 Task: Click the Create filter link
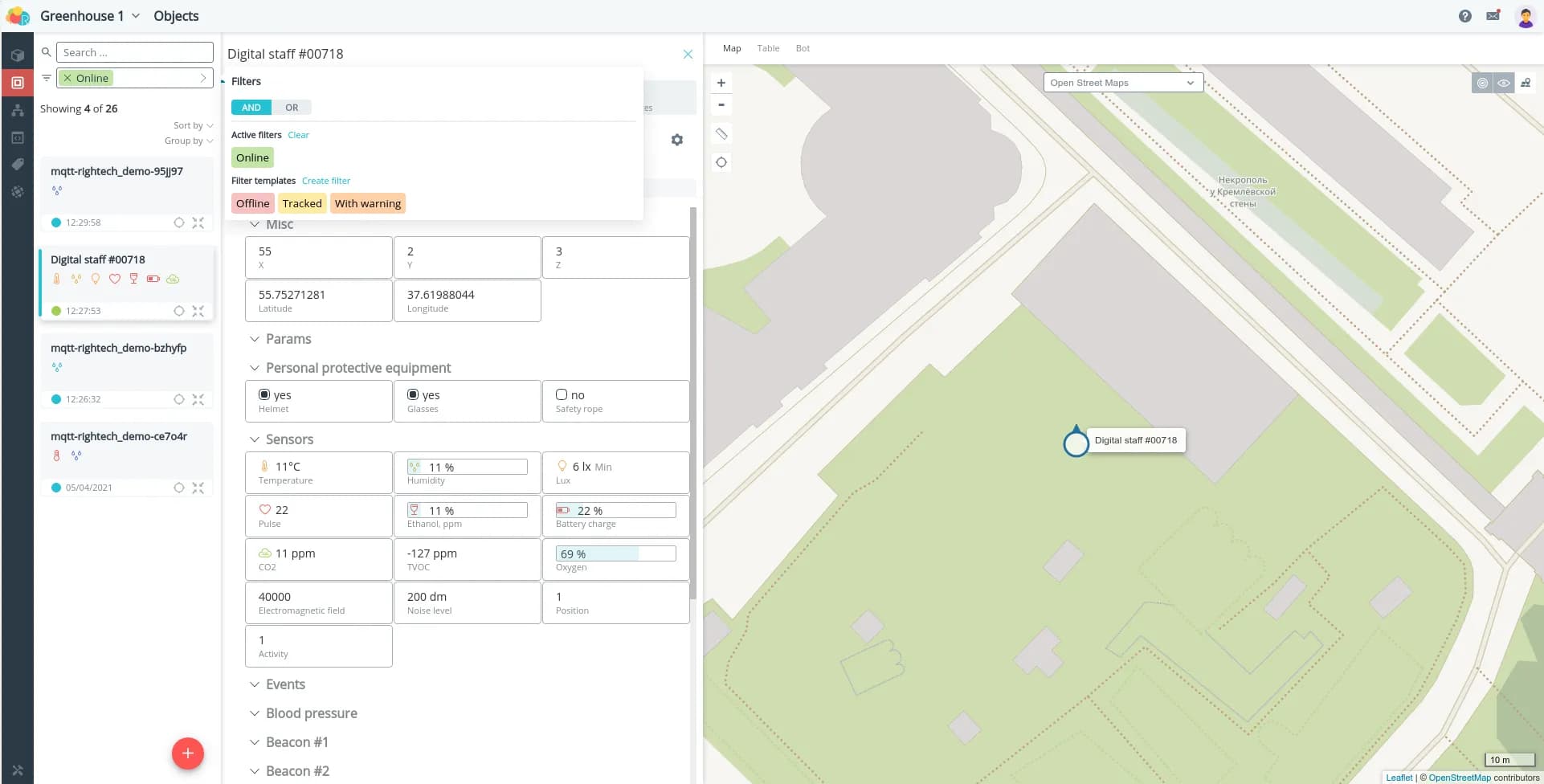[x=325, y=181]
